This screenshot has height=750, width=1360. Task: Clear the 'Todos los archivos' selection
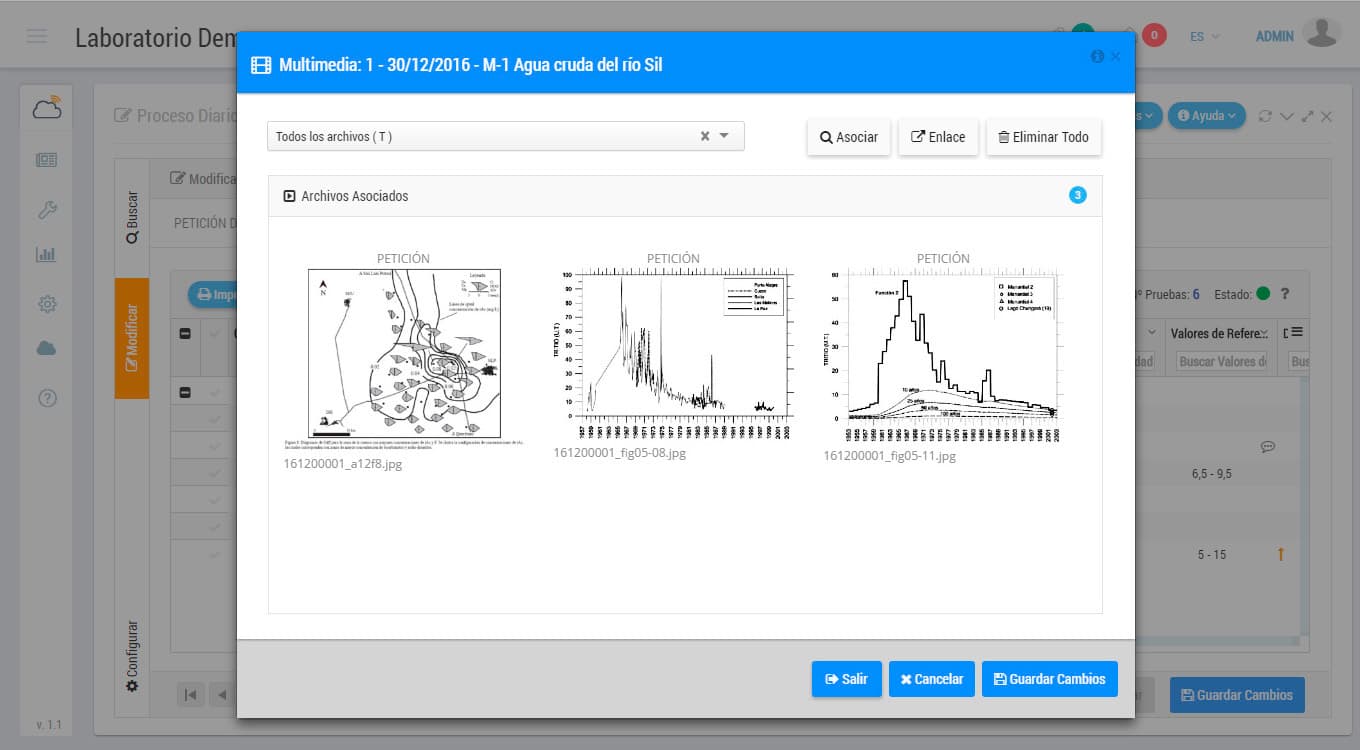click(x=704, y=137)
